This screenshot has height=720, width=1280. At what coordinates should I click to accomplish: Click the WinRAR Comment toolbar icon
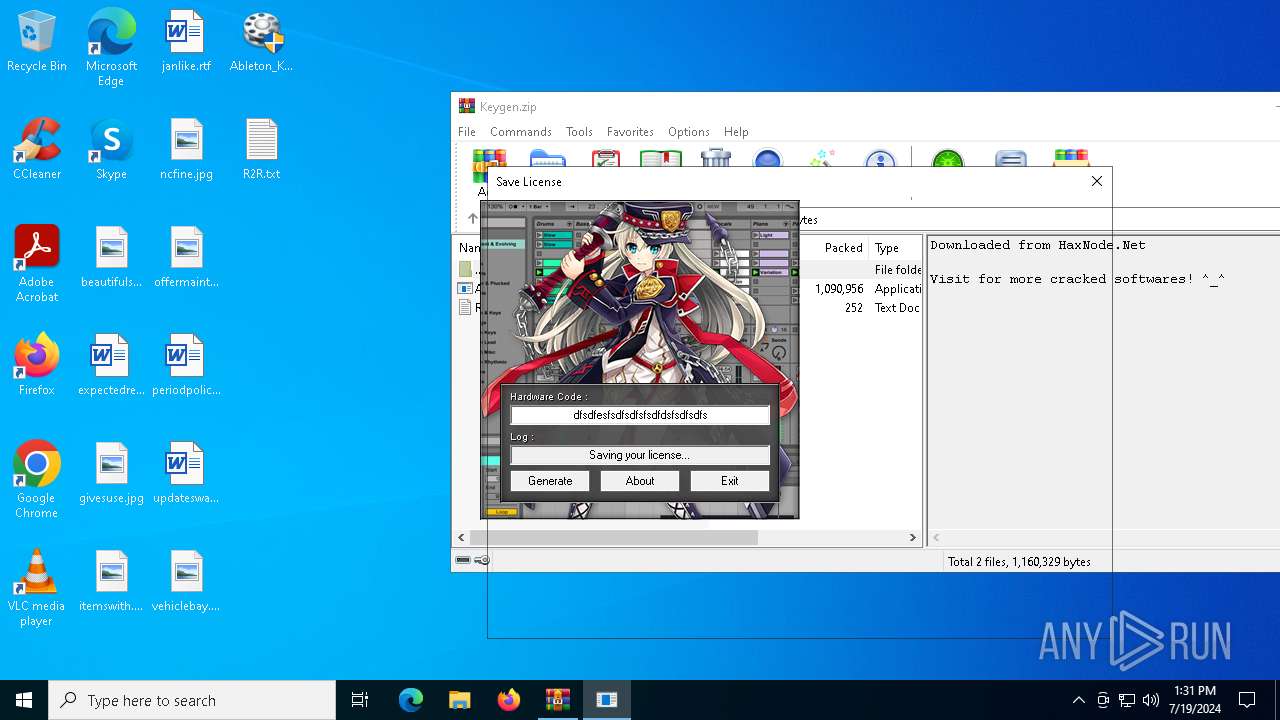[x=1011, y=158]
